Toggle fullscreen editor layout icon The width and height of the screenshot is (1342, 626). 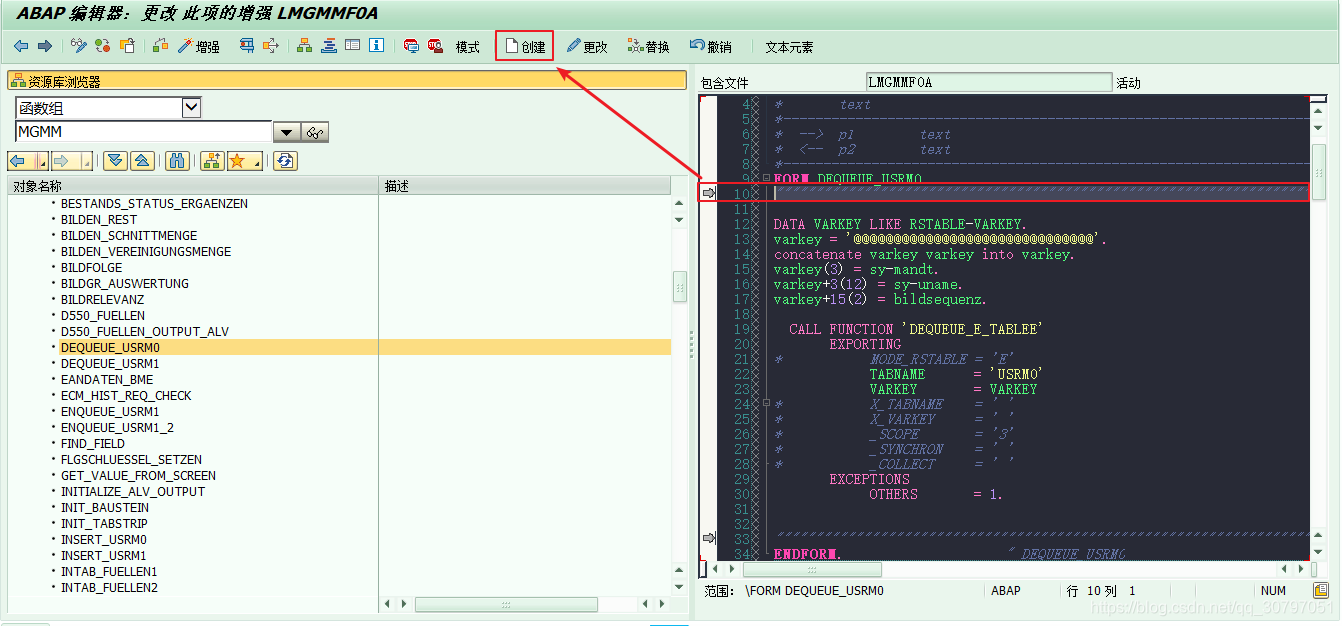tap(352, 46)
